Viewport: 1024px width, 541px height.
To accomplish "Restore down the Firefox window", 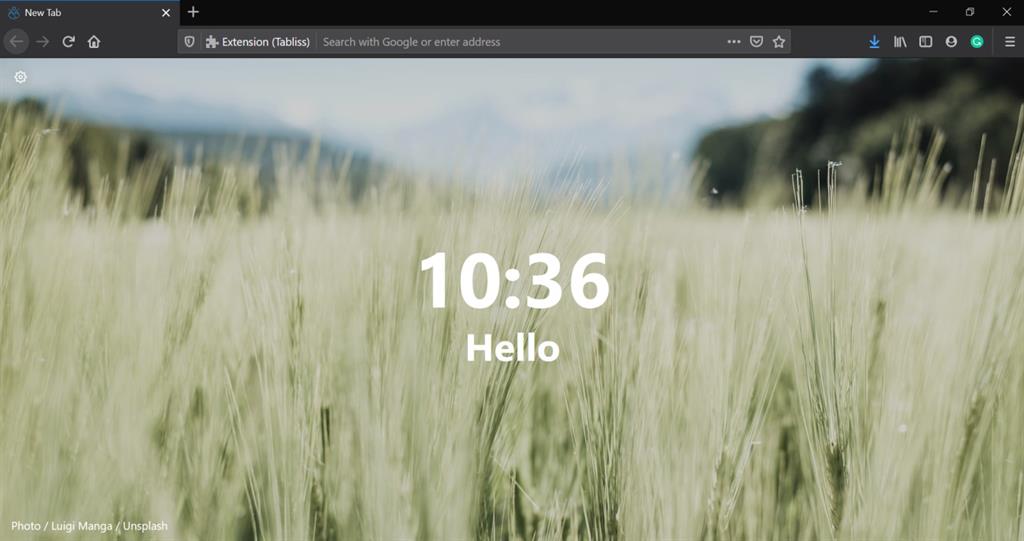I will point(970,12).
